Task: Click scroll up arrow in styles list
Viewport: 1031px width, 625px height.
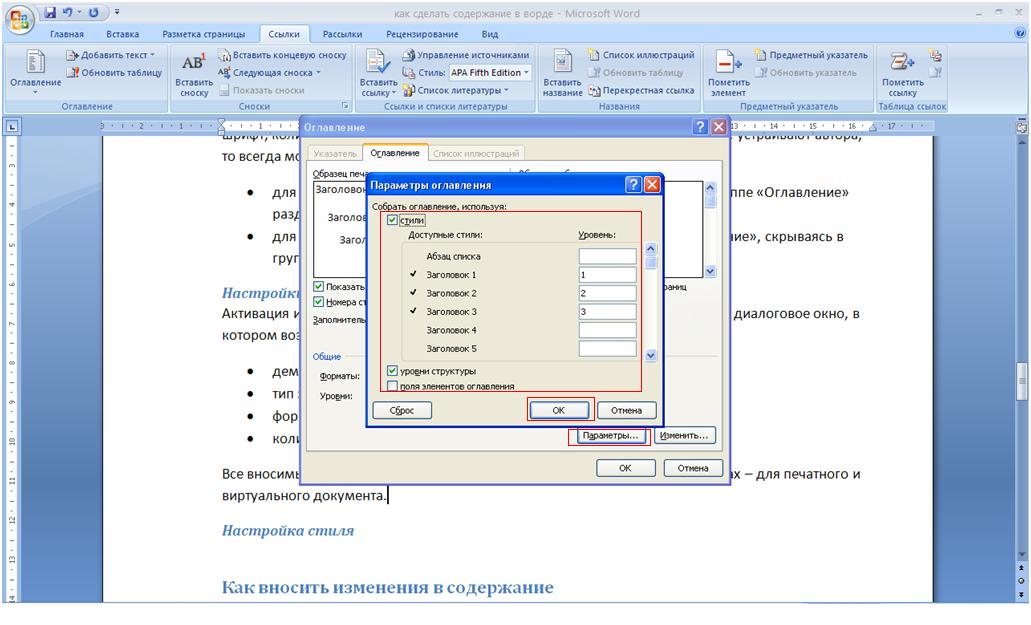Action: (x=651, y=248)
